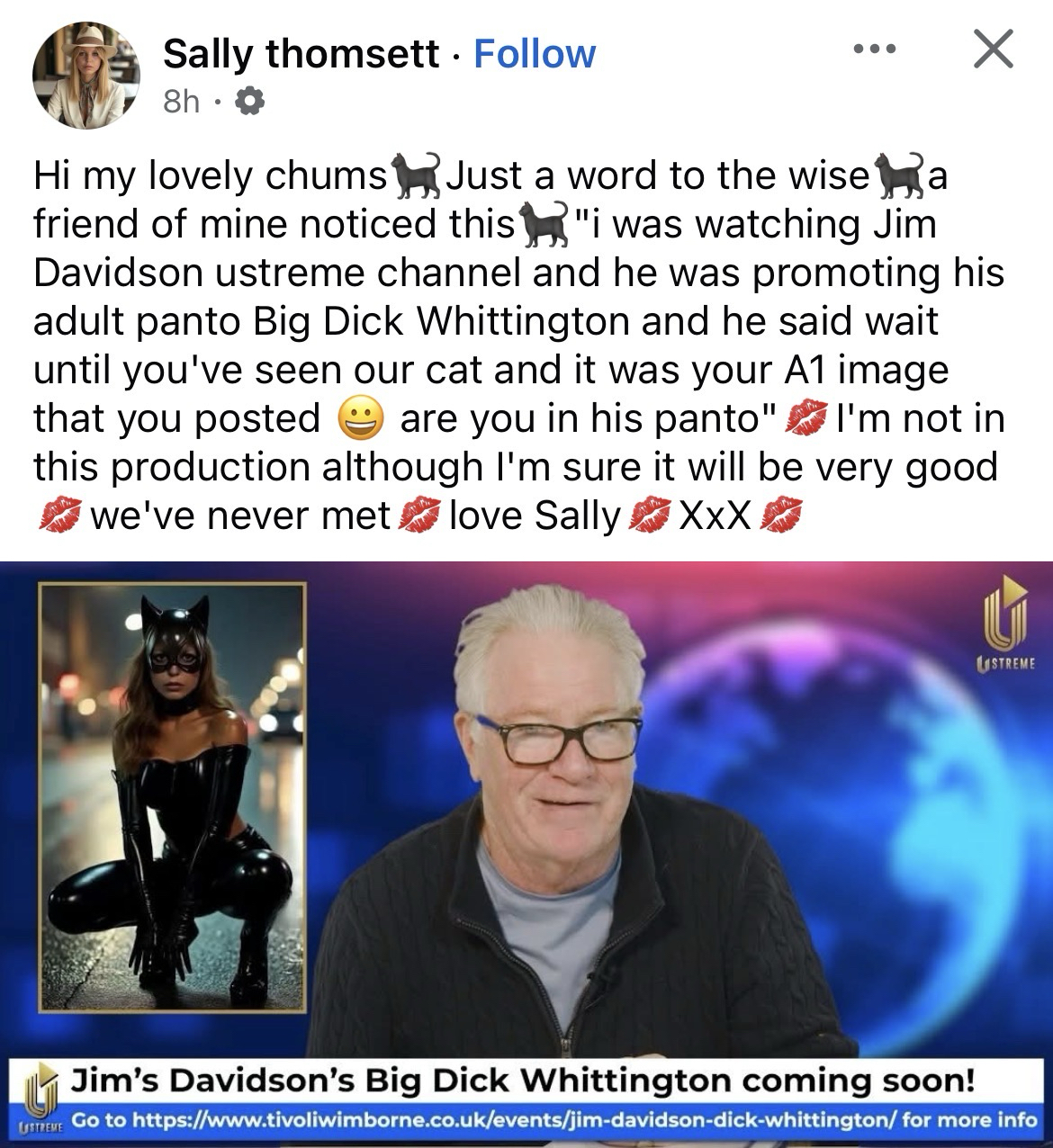
Task: Close the post with the X icon
Action: (x=994, y=49)
